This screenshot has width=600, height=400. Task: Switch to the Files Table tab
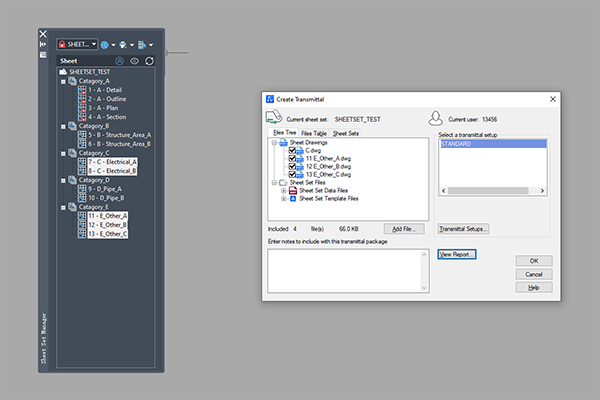point(314,133)
